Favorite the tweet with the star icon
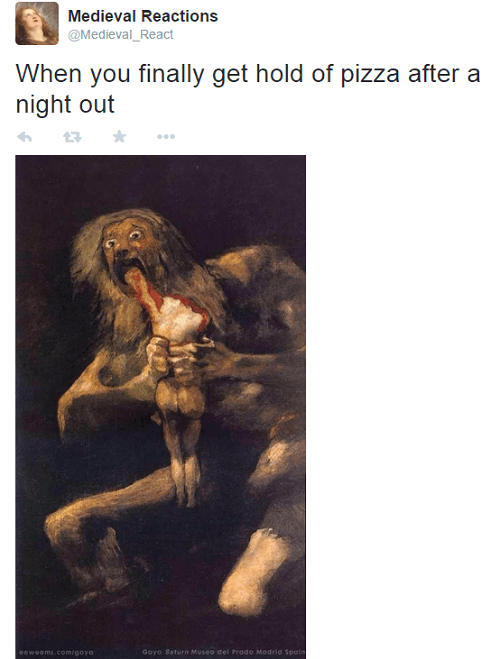Image resolution: width=500 pixels, height=659 pixels. (119, 136)
